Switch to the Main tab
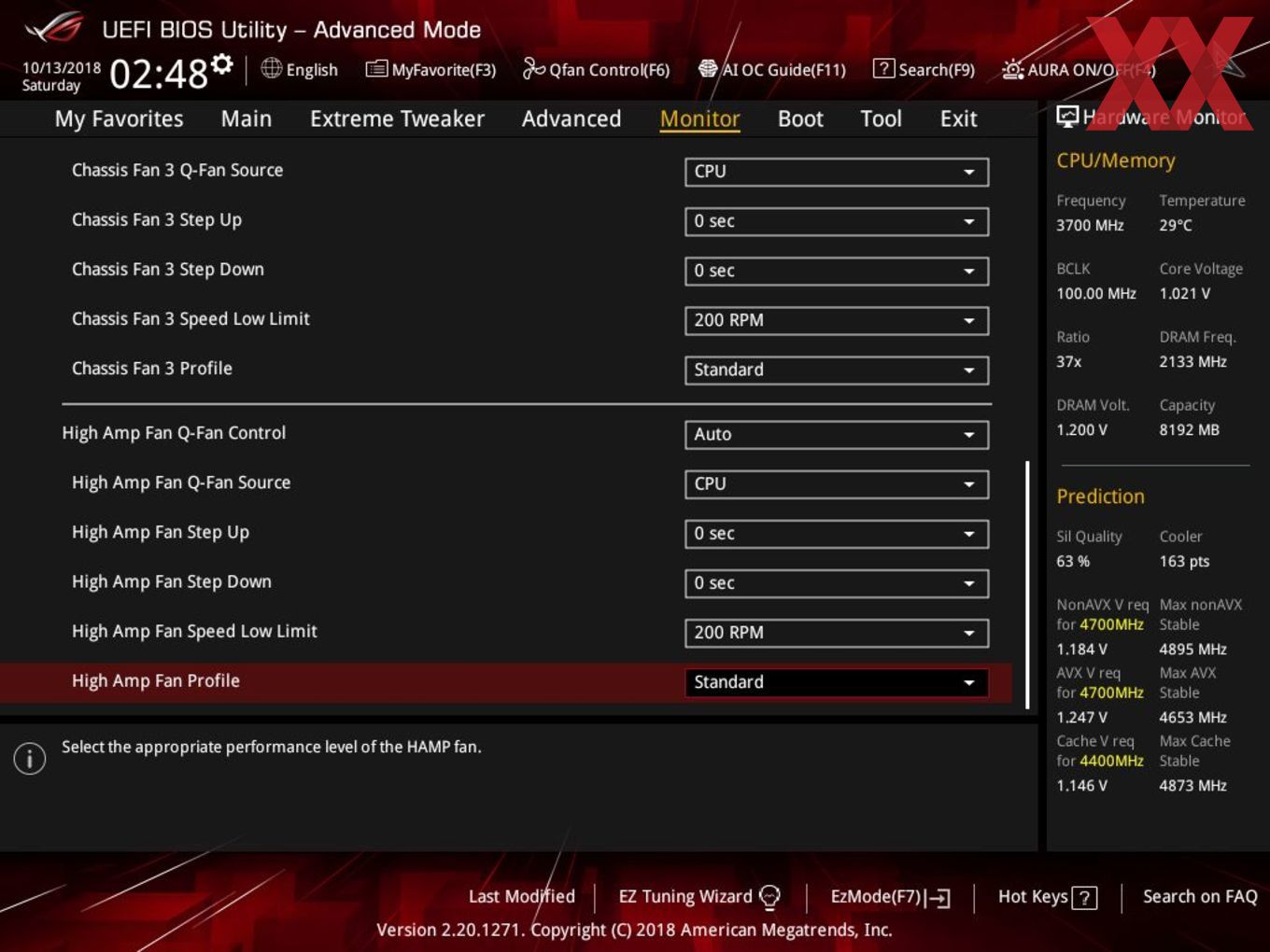Viewport: 1270px width, 952px height. (247, 119)
